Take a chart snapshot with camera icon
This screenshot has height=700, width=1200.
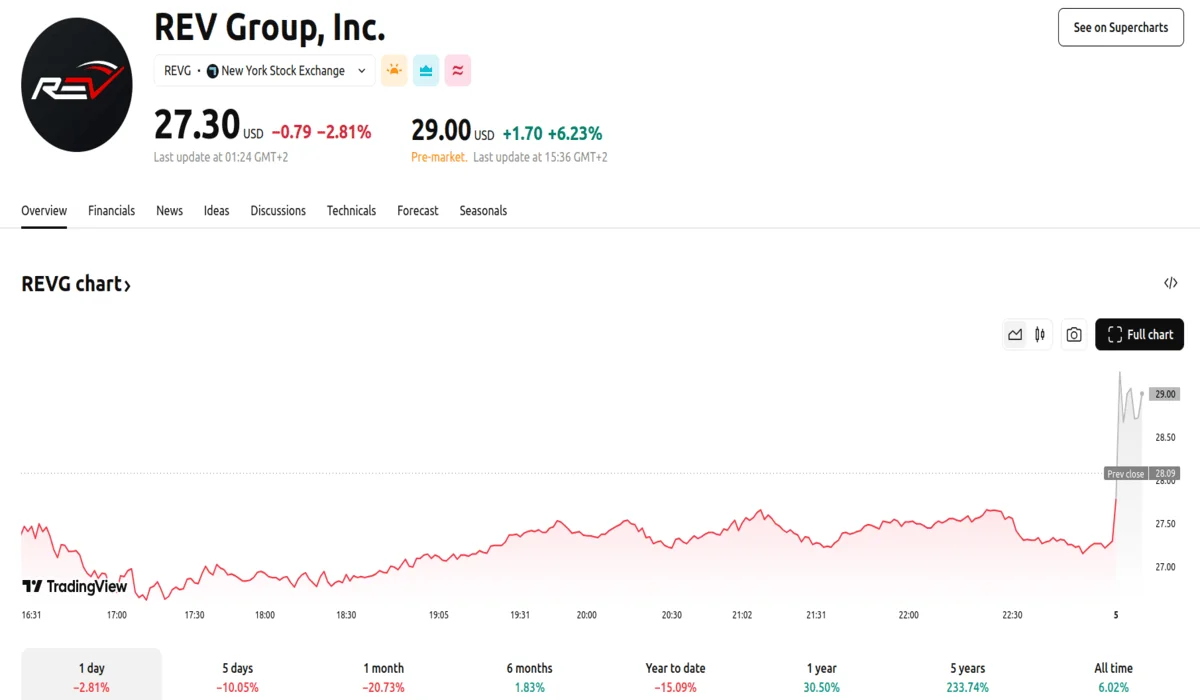[x=1073, y=335]
